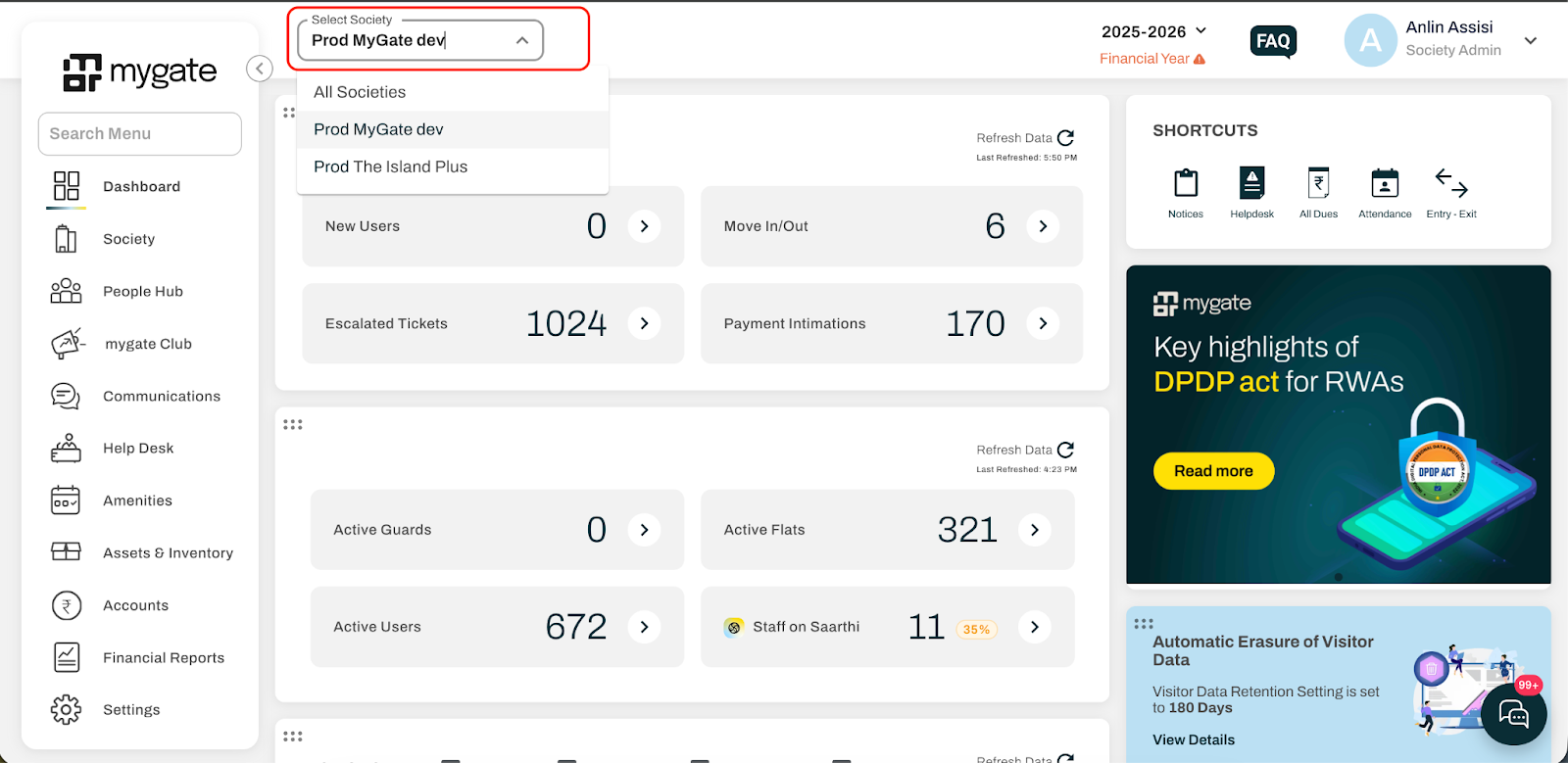Open the Notices shortcut icon
1568x763 pixels.
(1186, 183)
